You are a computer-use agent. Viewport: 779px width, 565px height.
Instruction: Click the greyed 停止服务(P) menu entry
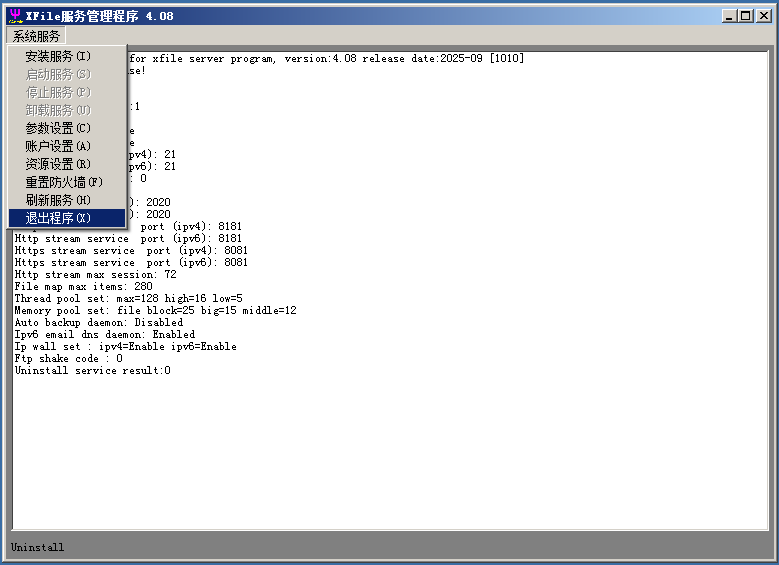[x=58, y=92]
